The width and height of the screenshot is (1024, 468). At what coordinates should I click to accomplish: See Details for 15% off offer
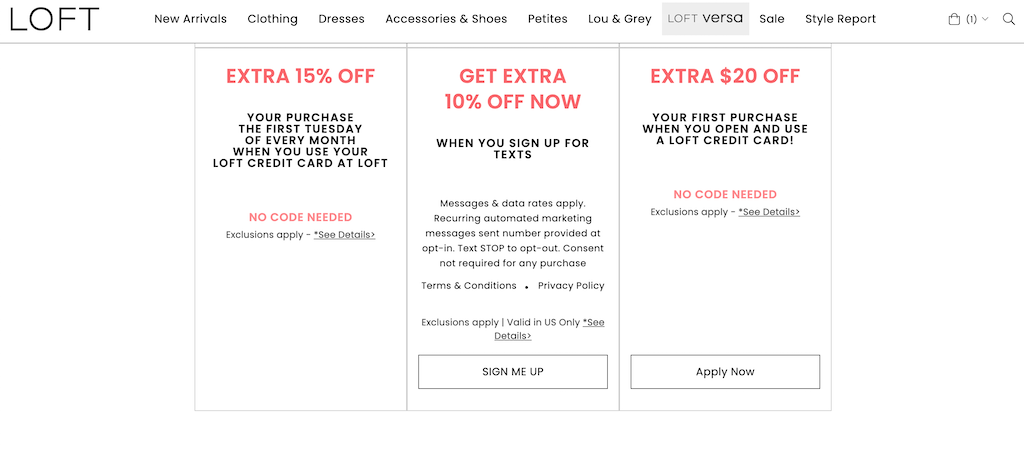(344, 234)
